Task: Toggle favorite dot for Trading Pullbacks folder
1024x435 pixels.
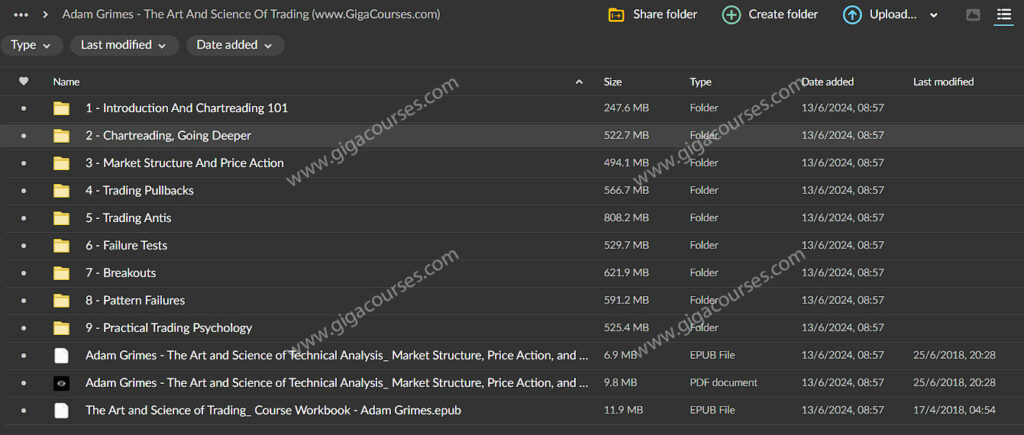Action: [24, 190]
